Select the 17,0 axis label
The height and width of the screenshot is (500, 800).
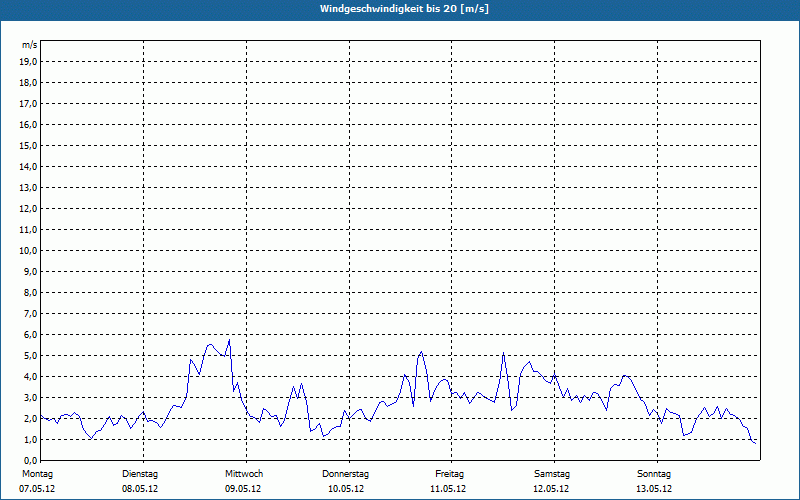[29, 104]
